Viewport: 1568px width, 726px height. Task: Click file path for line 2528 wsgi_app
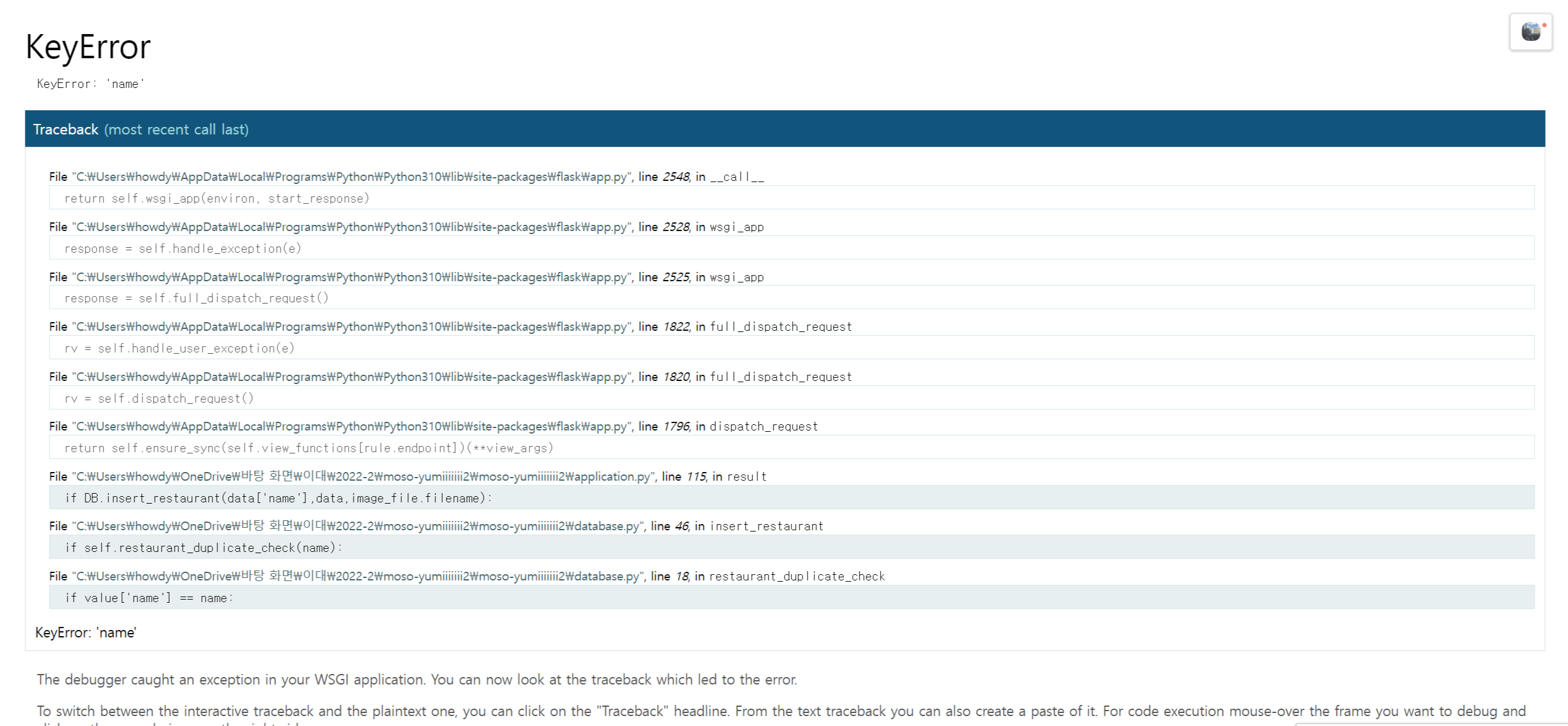coord(351,227)
